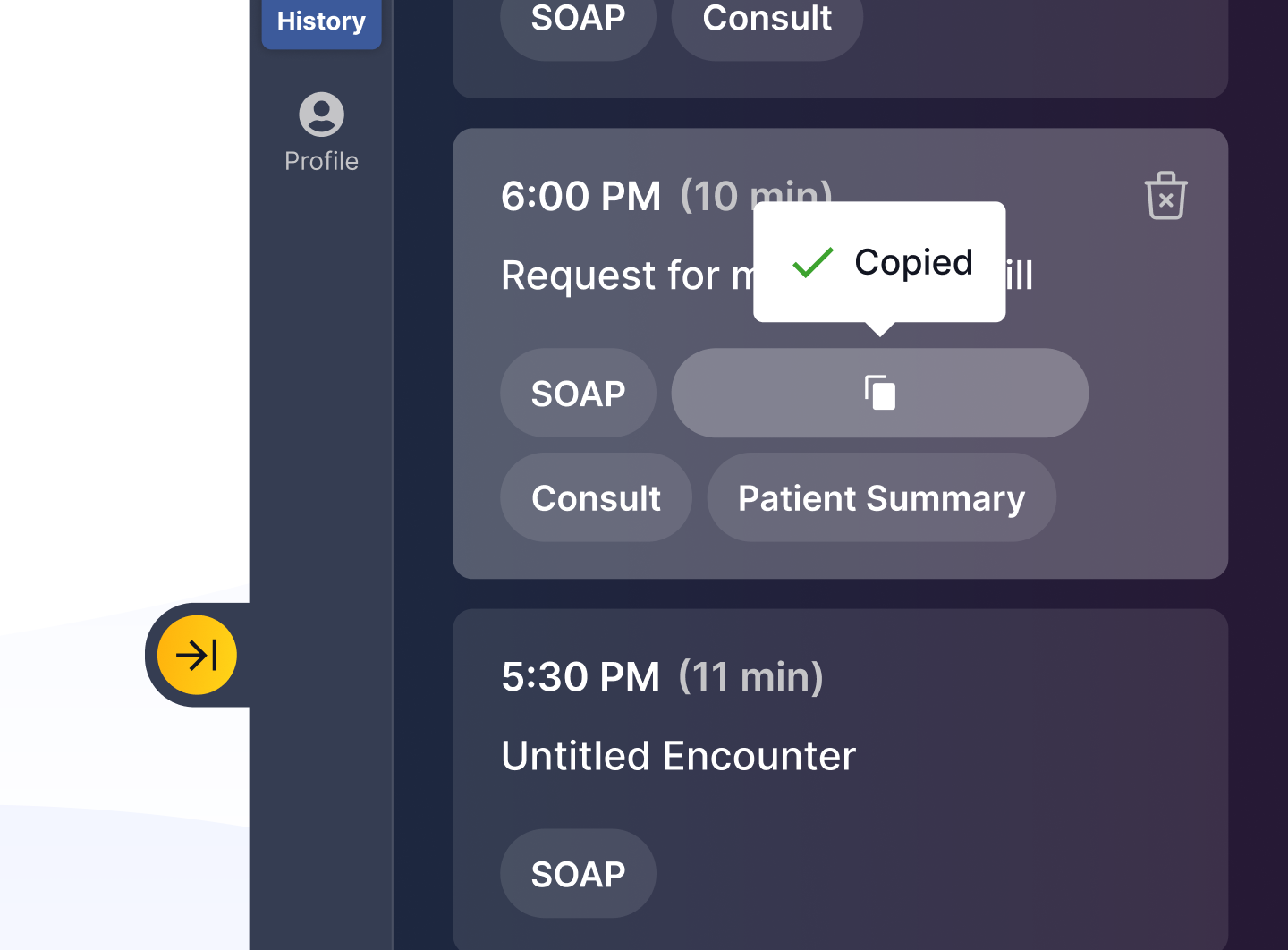Open the History tab in the sidebar
This screenshot has width=1288, height=950.
[321, 21]
